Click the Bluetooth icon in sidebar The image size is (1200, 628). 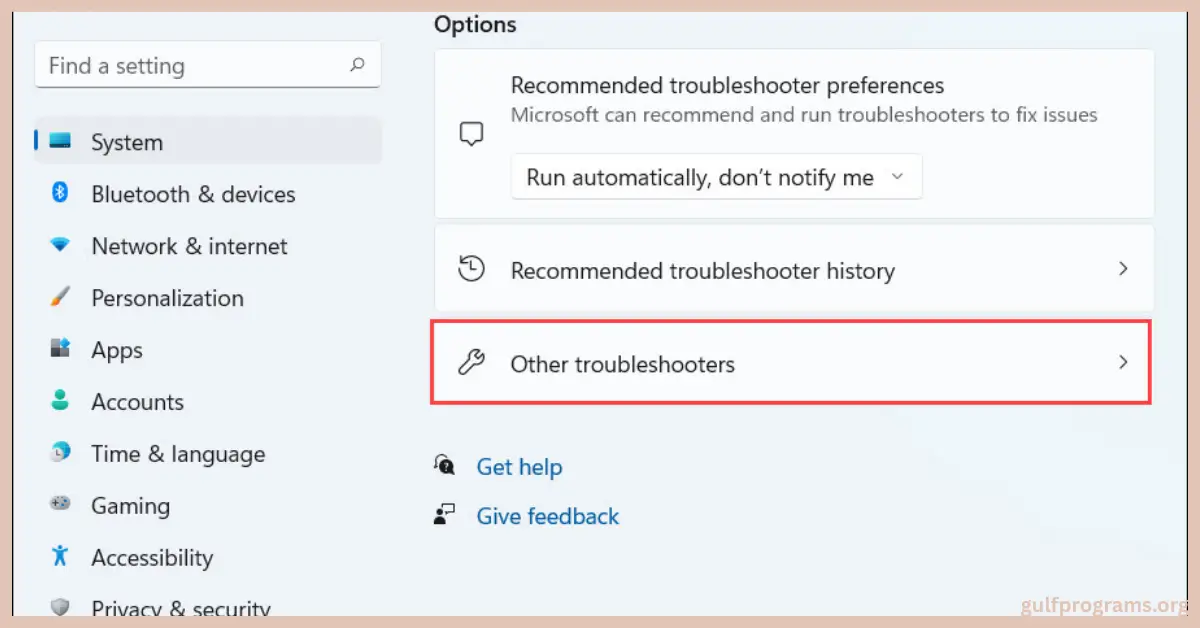60,193
